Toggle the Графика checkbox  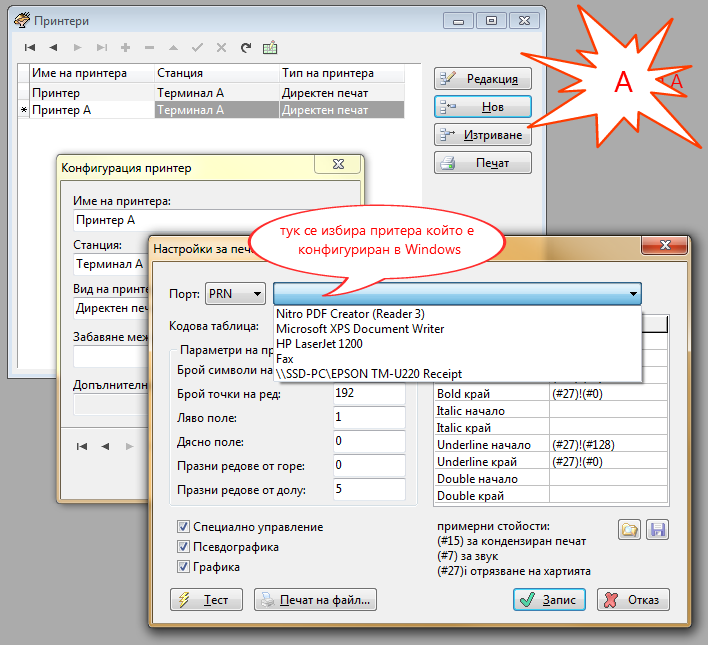point(183,567)
